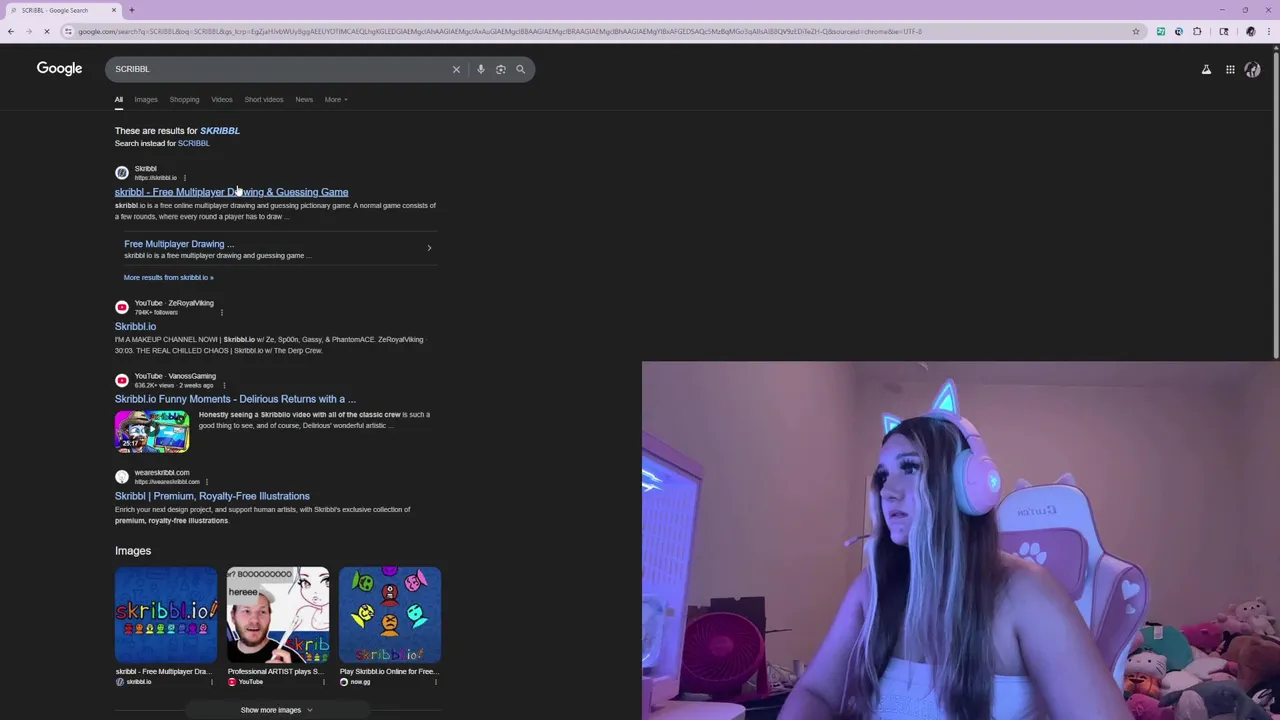Open the Free Multiplayer Drawing sitelink
Image resolution: width=1280 pixels, height=720 pixels.
pos(179,244)
